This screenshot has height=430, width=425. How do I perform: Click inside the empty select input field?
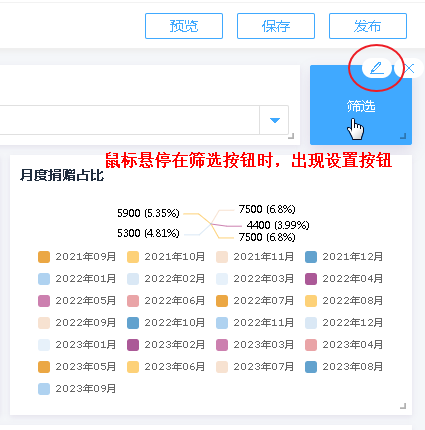(x=129, y=120)
